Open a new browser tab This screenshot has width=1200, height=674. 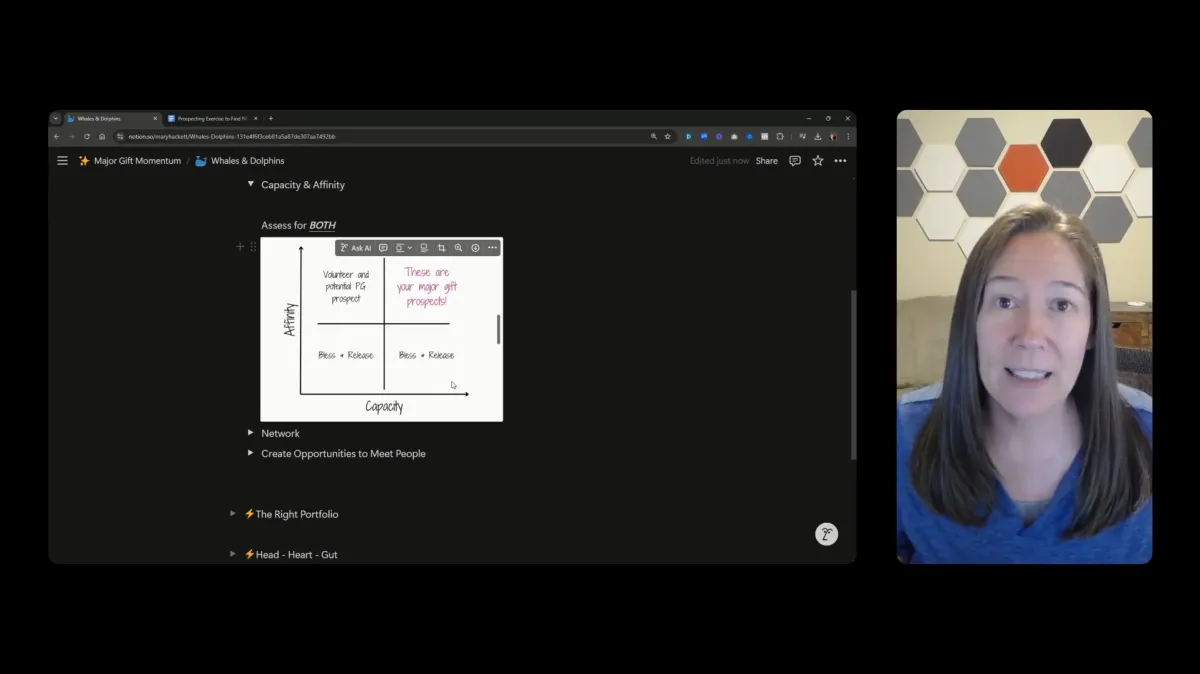tap(270, 118)
